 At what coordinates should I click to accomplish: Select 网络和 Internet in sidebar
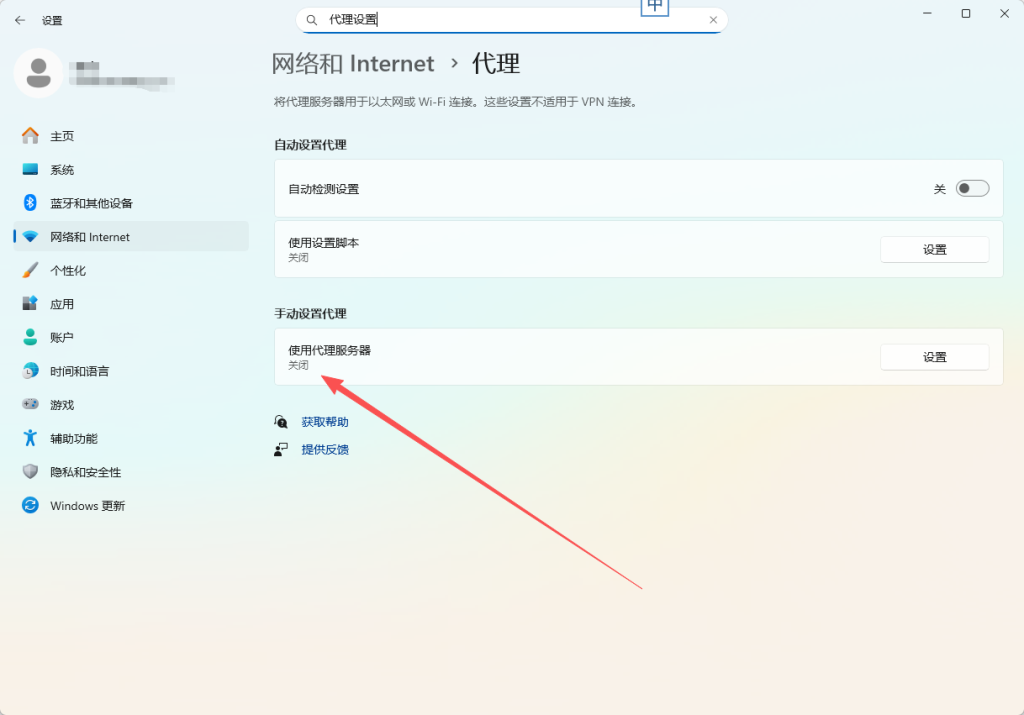click(x=131, y=237)
